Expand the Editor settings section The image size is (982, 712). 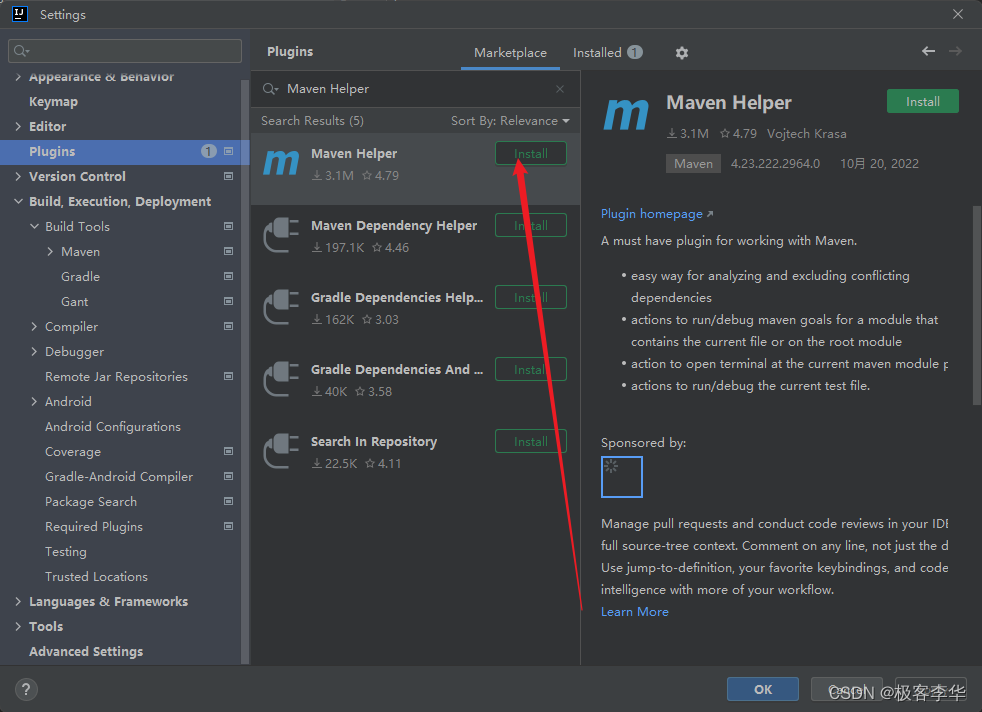click(18, 126)
